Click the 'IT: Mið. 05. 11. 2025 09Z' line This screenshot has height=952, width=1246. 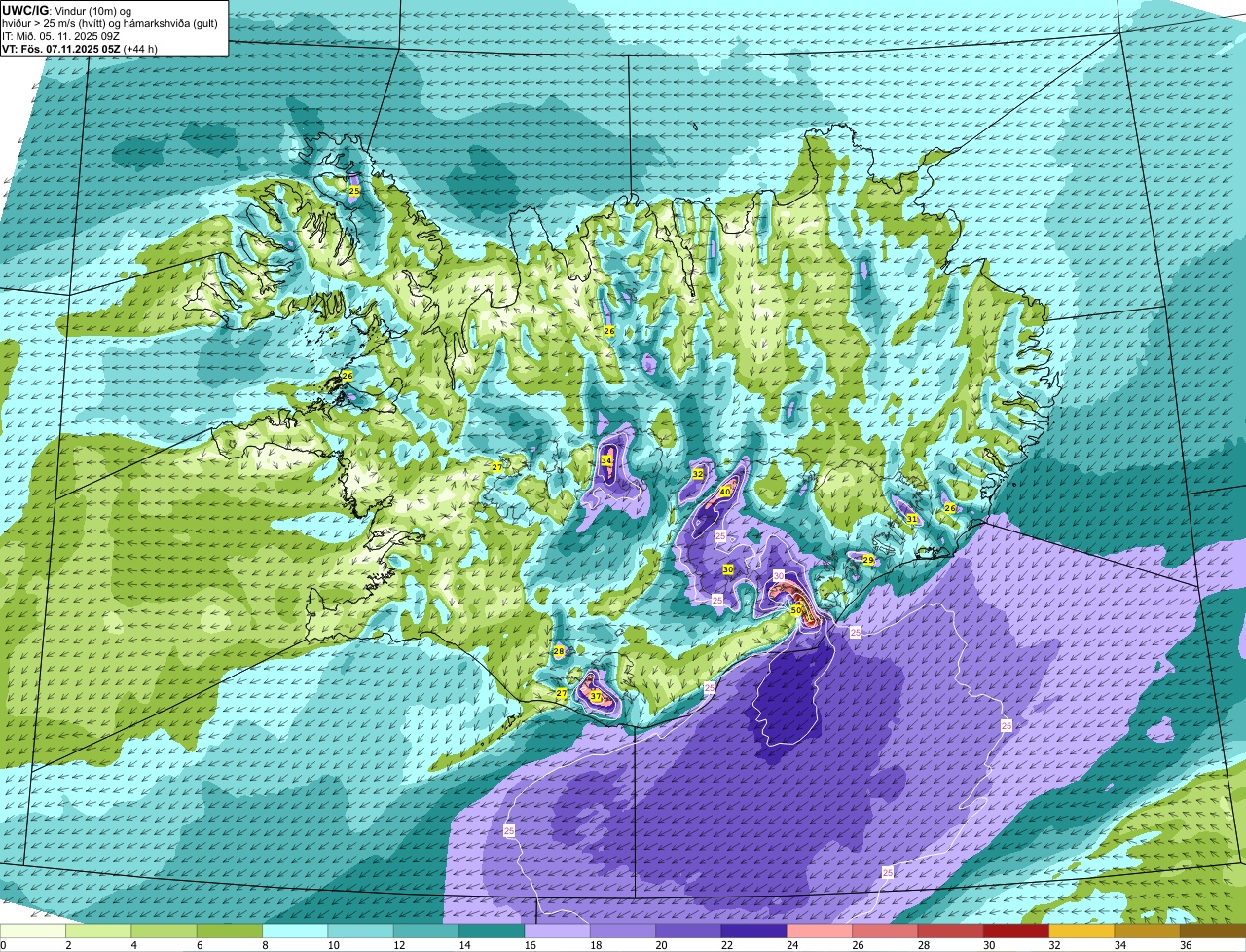pos(58,36)
